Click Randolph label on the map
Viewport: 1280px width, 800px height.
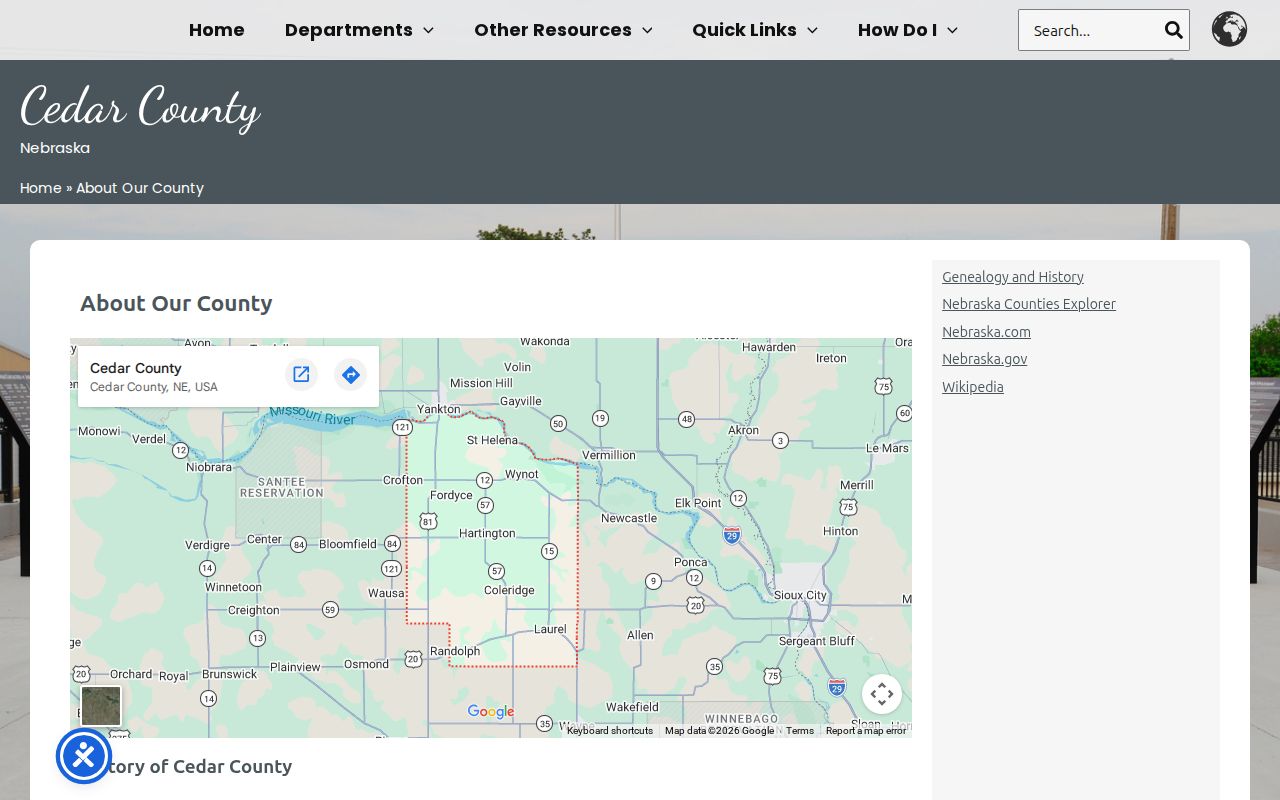click(x=455, y=651)
